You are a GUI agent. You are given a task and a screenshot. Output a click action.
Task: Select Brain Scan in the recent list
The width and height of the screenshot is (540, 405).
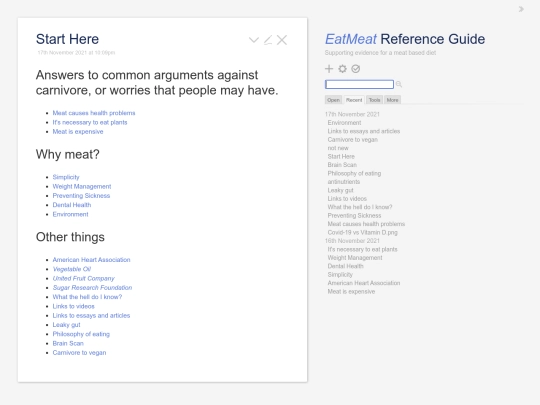[x=342, y=165]
